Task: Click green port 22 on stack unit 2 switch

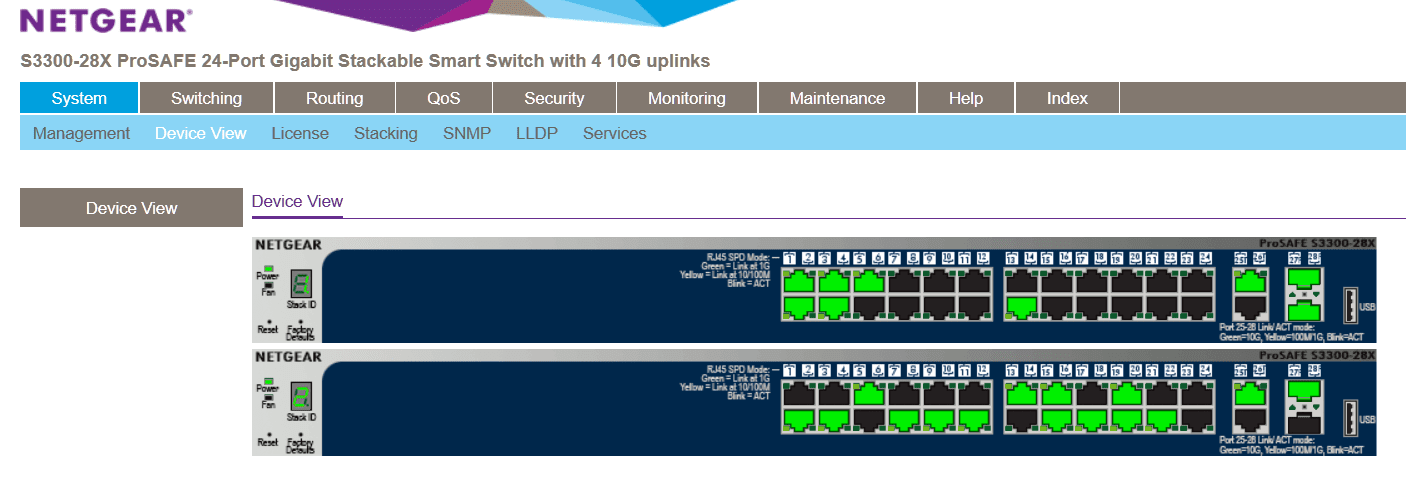Action: click(x=1163, y=419)
